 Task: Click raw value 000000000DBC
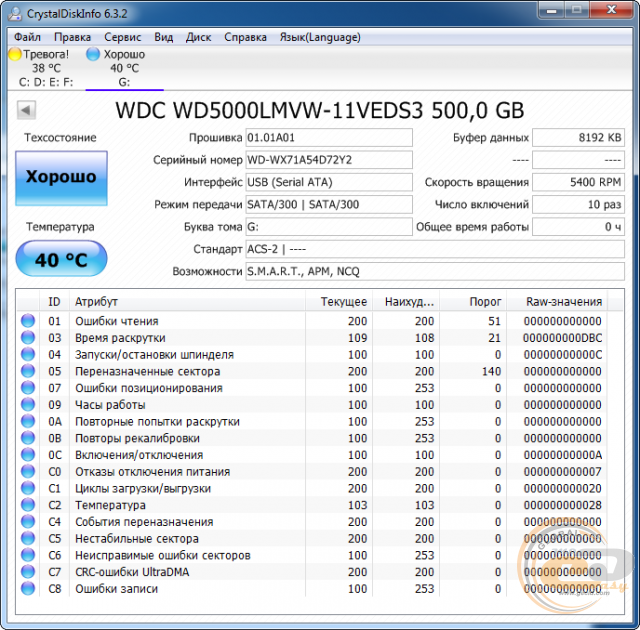(x=562, y=338)
